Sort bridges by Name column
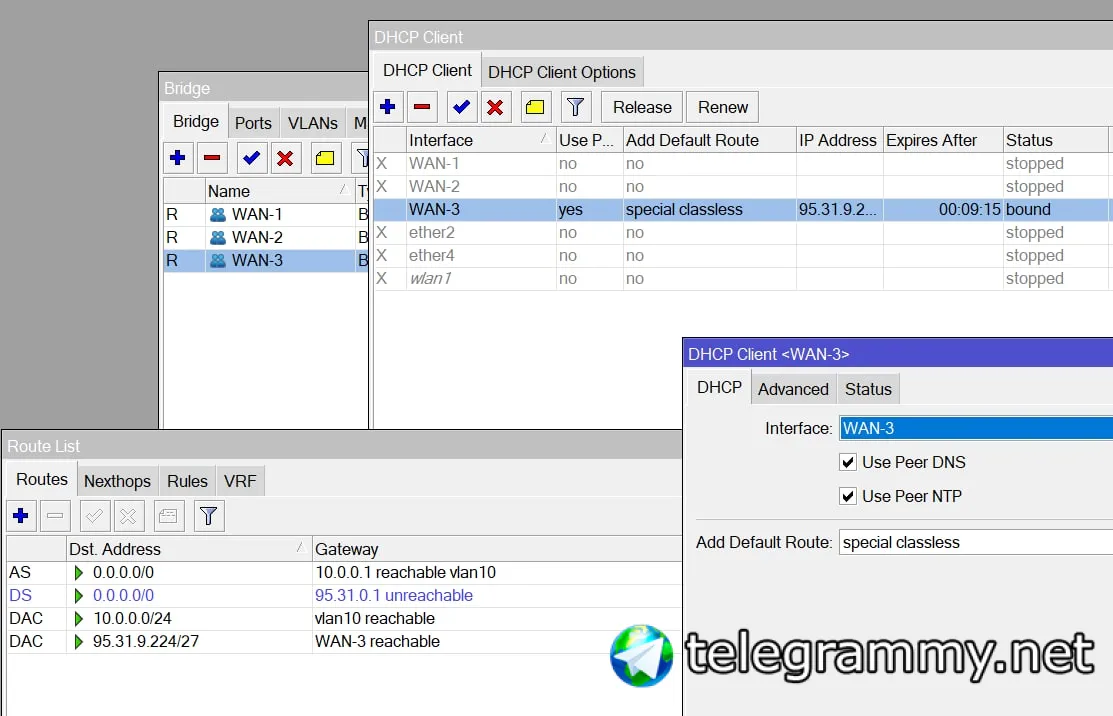This screenshot has height=716, width=1113. tap(280, 192)
